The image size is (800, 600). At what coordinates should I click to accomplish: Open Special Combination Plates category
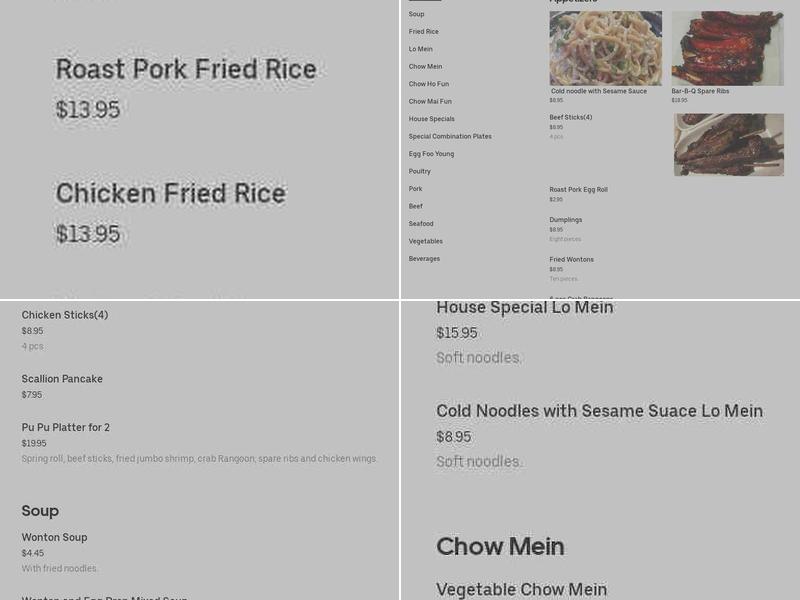pyautogui.click(x=450, y=136)
